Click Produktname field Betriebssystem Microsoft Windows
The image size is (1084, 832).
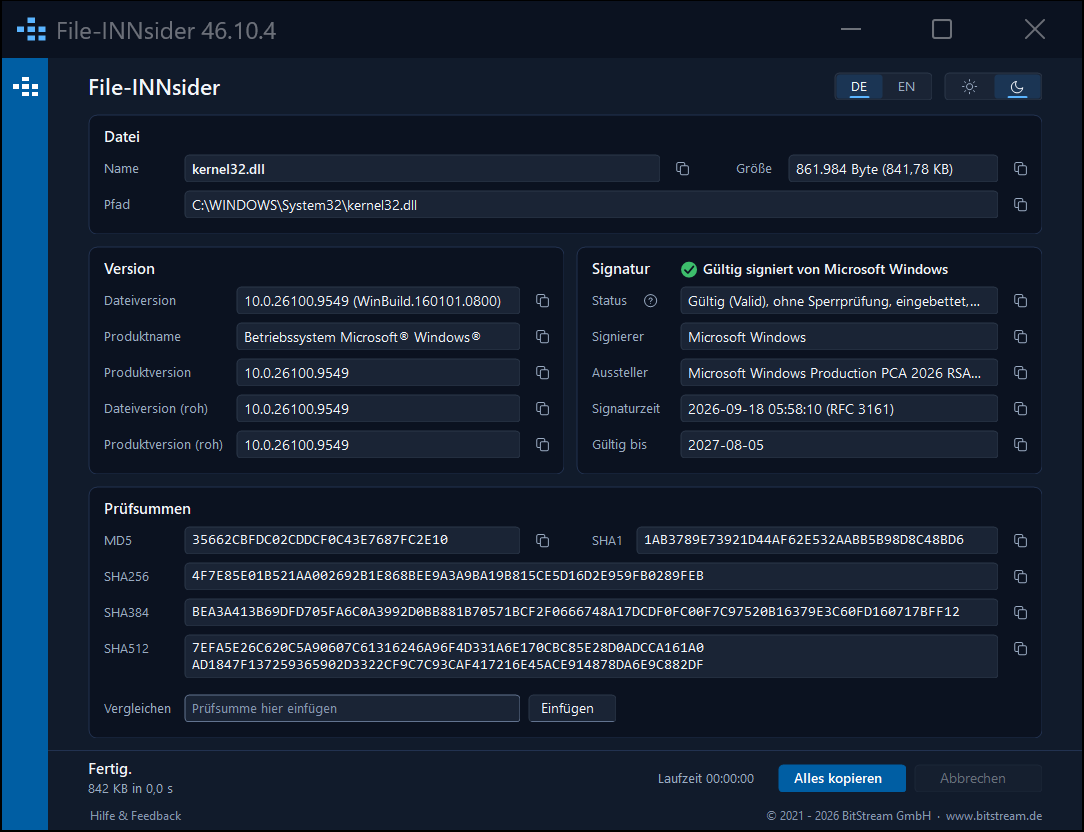pyautogui.click(x=378, y=337)
